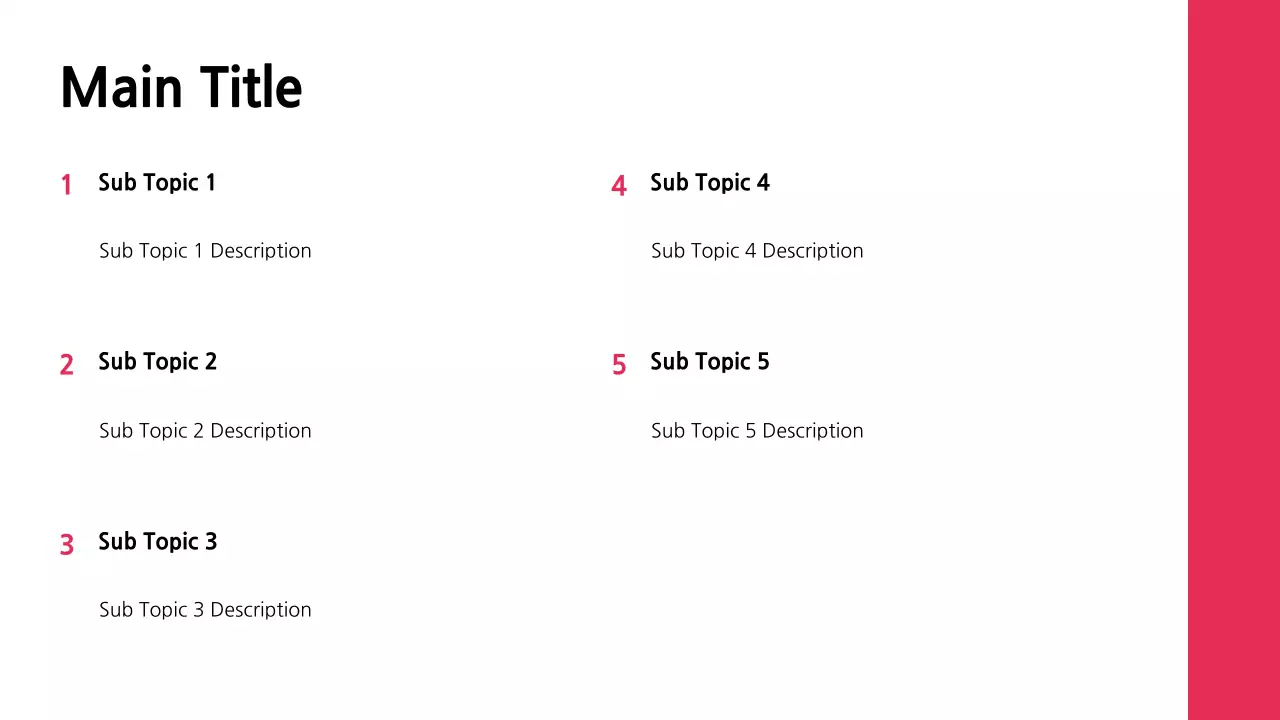Select the bold Sub Topic 3 heading
The image size is (1280, 720).
pyautogui.click(x=157, y=542)
